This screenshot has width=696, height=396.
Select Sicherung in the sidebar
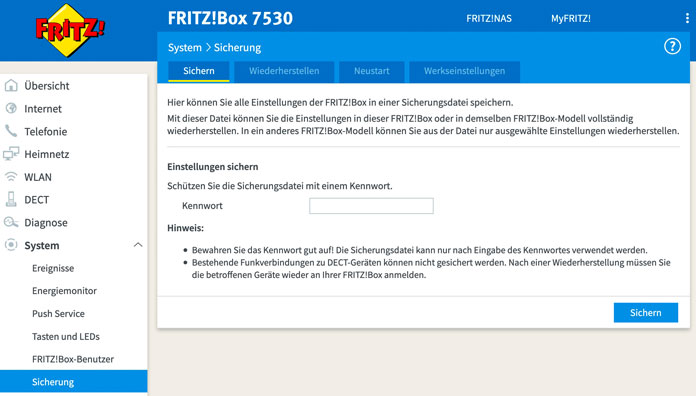pyautogui.click(x=74, y=381)
